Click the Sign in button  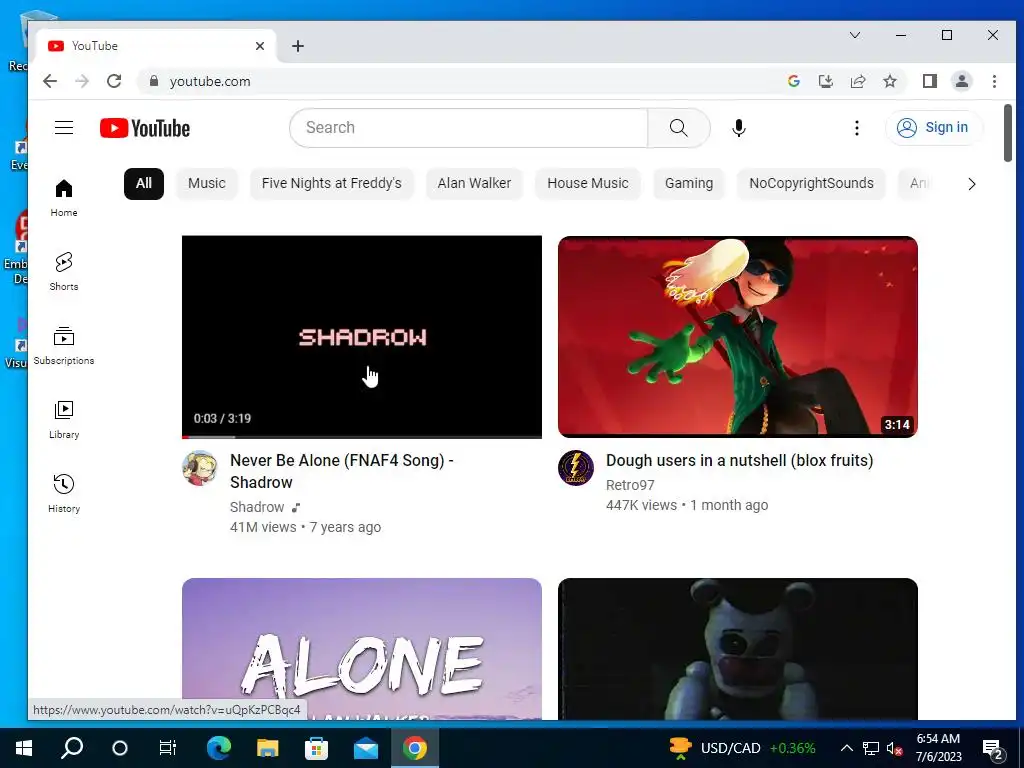pyautogui.click(x=933, y=127)
